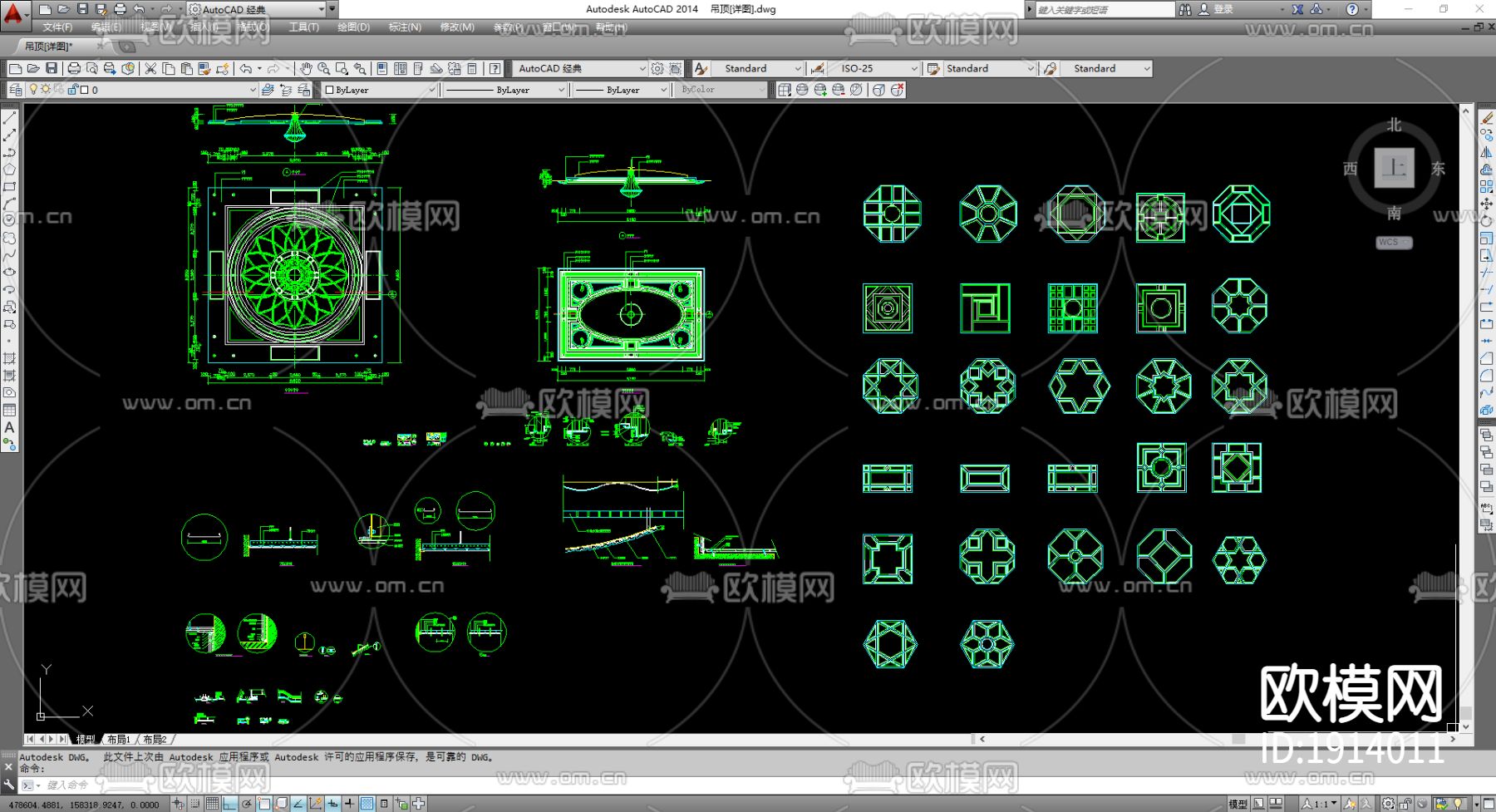Switch to the 布局1 layout tab
This screenshot has width=1496, height=812.
pyautogui.click(x=118, y=739)
